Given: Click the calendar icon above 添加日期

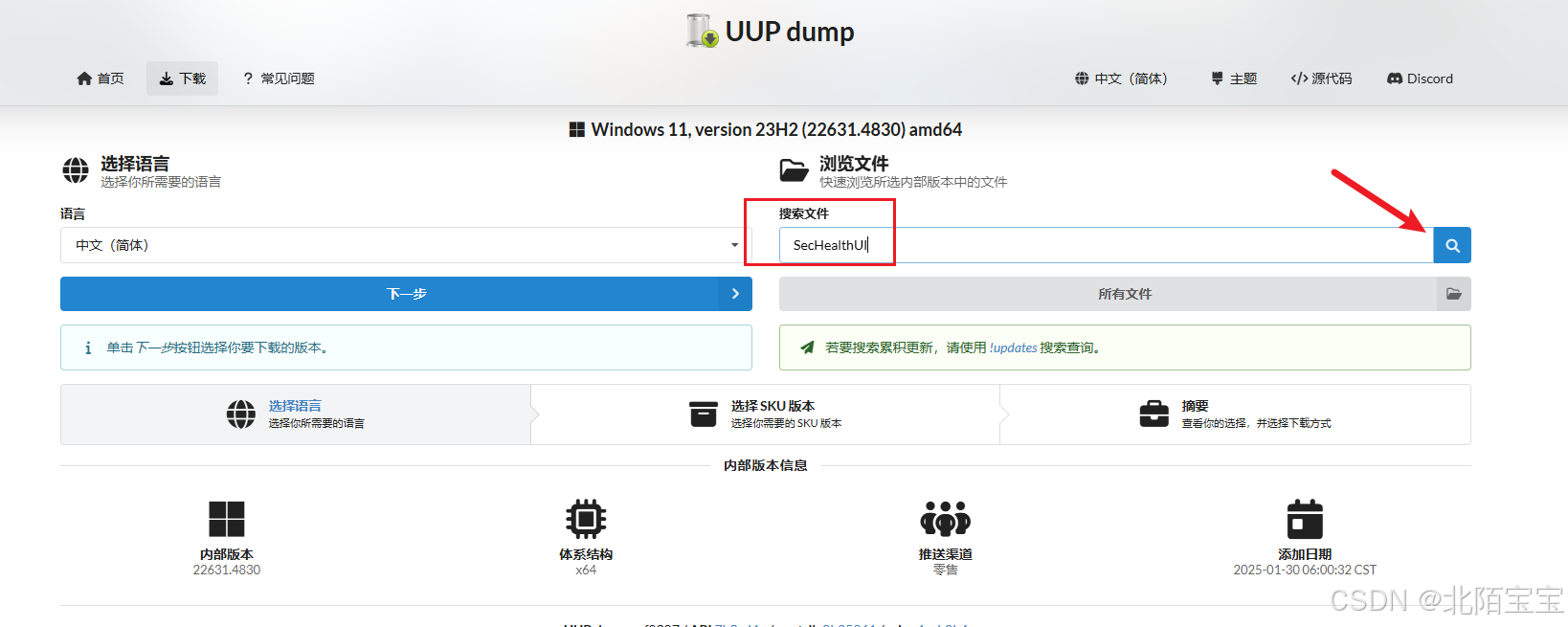Looking at the screenshot, I should (x=1305, y=519).
